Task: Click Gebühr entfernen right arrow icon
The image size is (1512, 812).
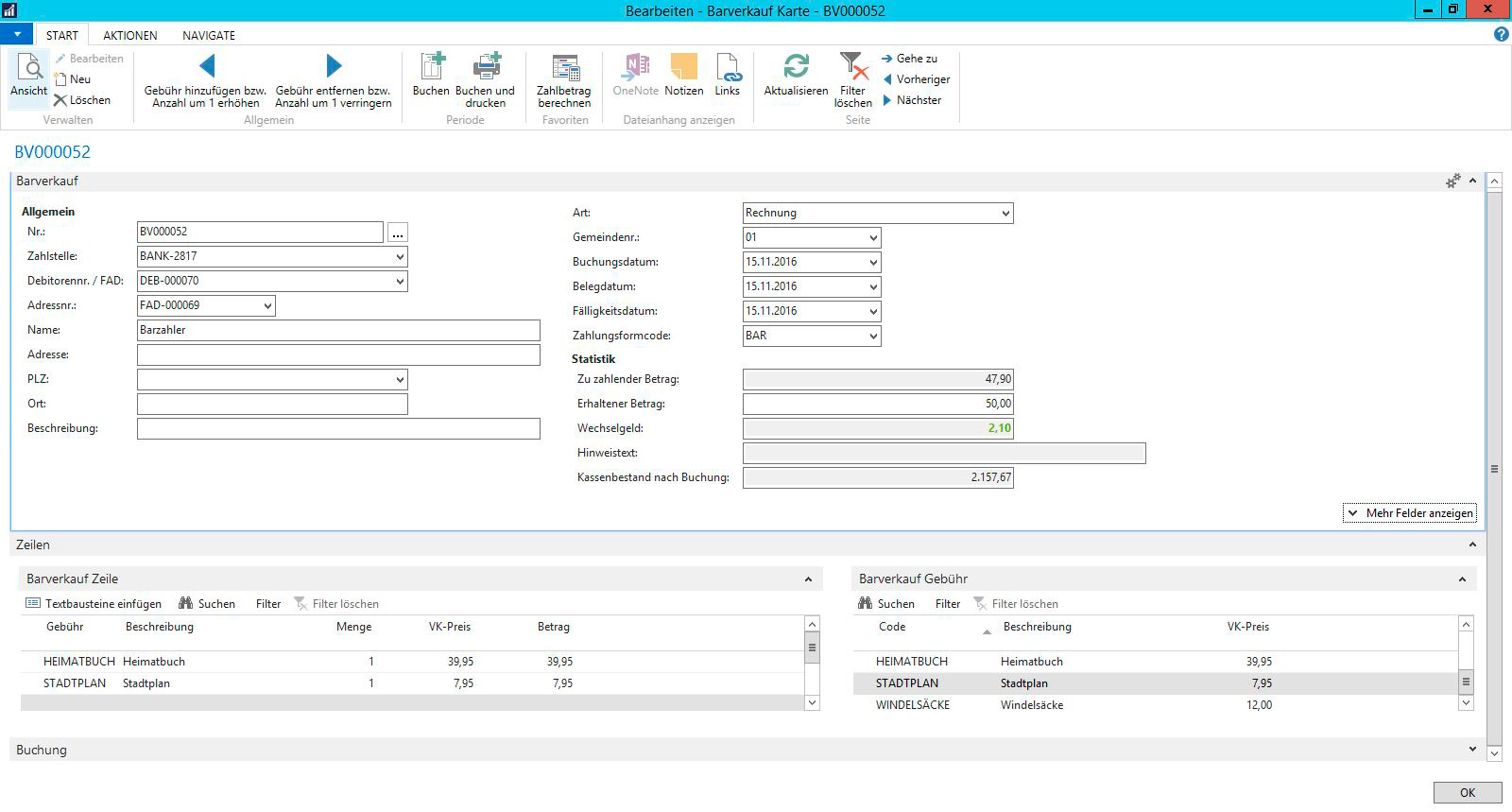Action: [x=333, y=66]
